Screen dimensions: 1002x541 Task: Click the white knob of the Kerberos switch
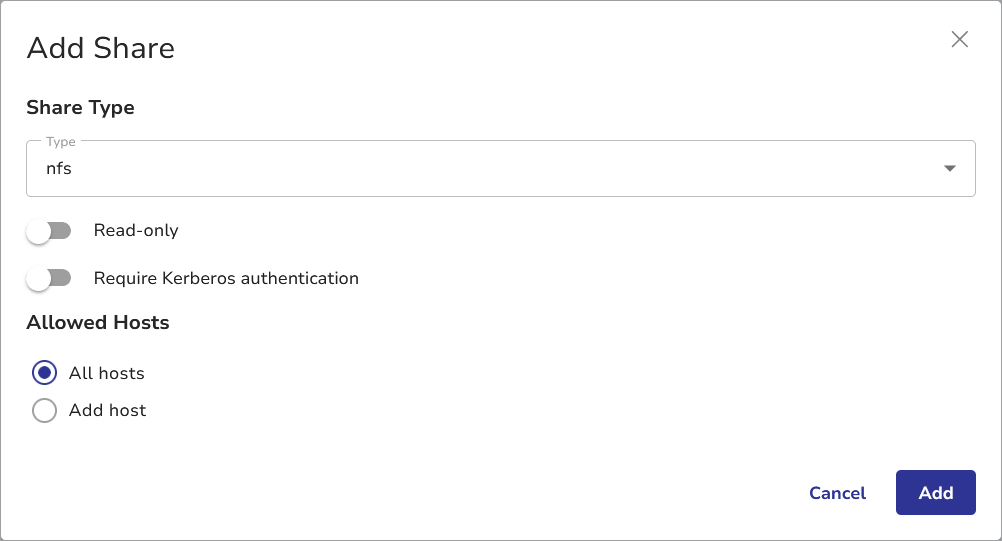[39, 280]
